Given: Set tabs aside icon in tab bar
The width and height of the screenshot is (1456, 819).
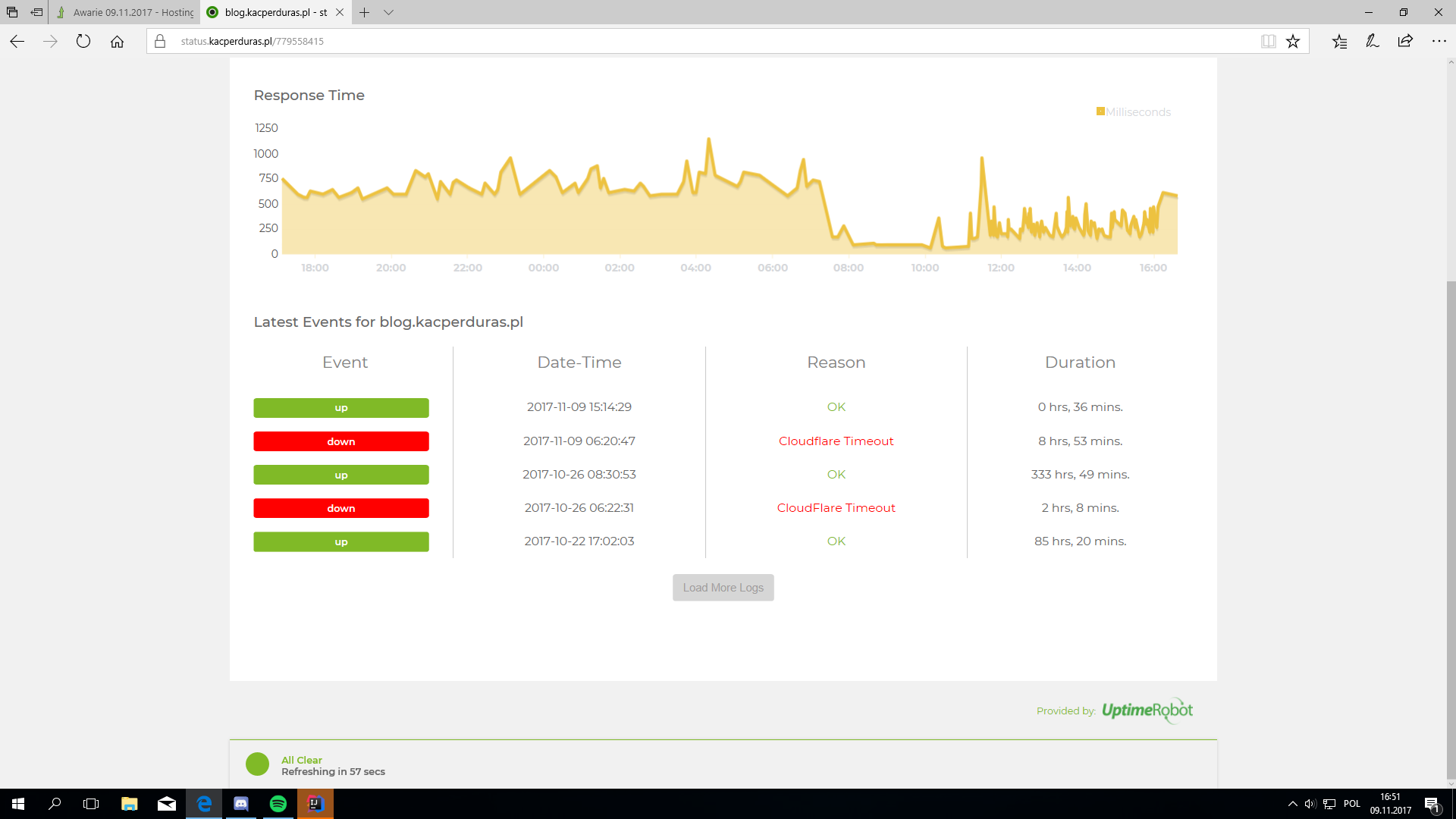Looking at the screenshot, I should click(36, 12).
